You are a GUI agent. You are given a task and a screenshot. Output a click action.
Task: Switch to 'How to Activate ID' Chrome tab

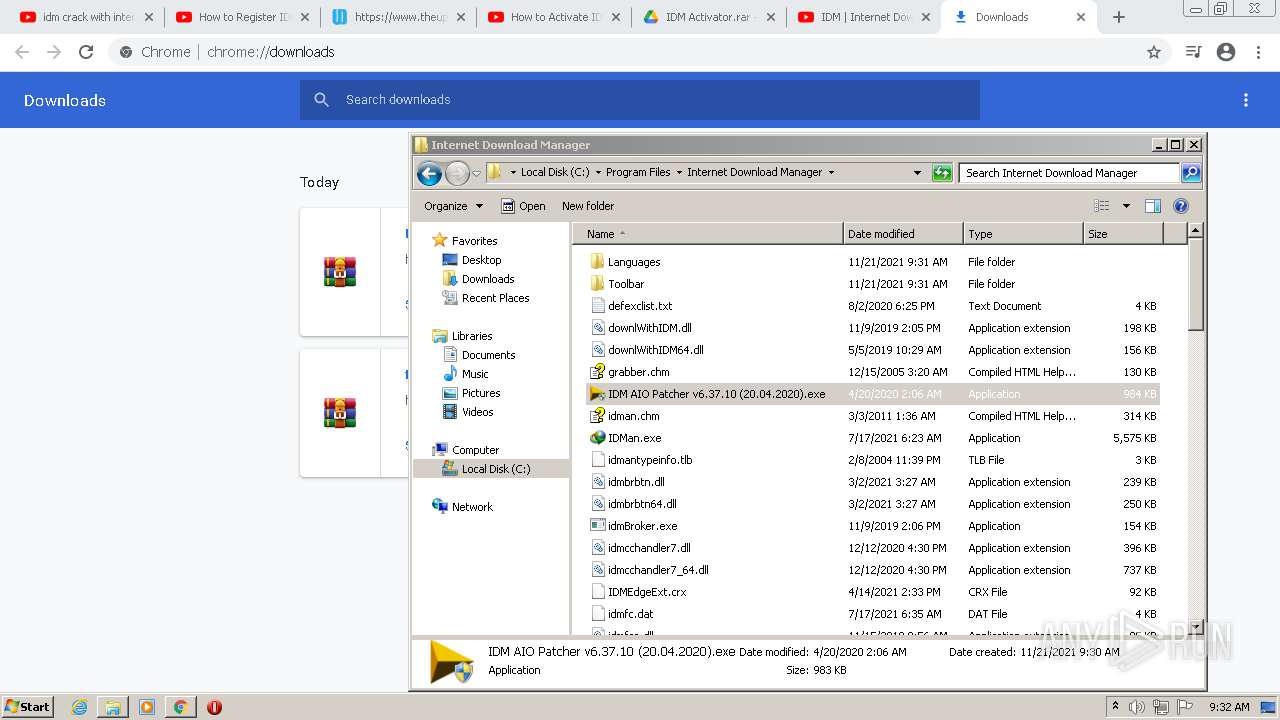(x=554, y=17)
